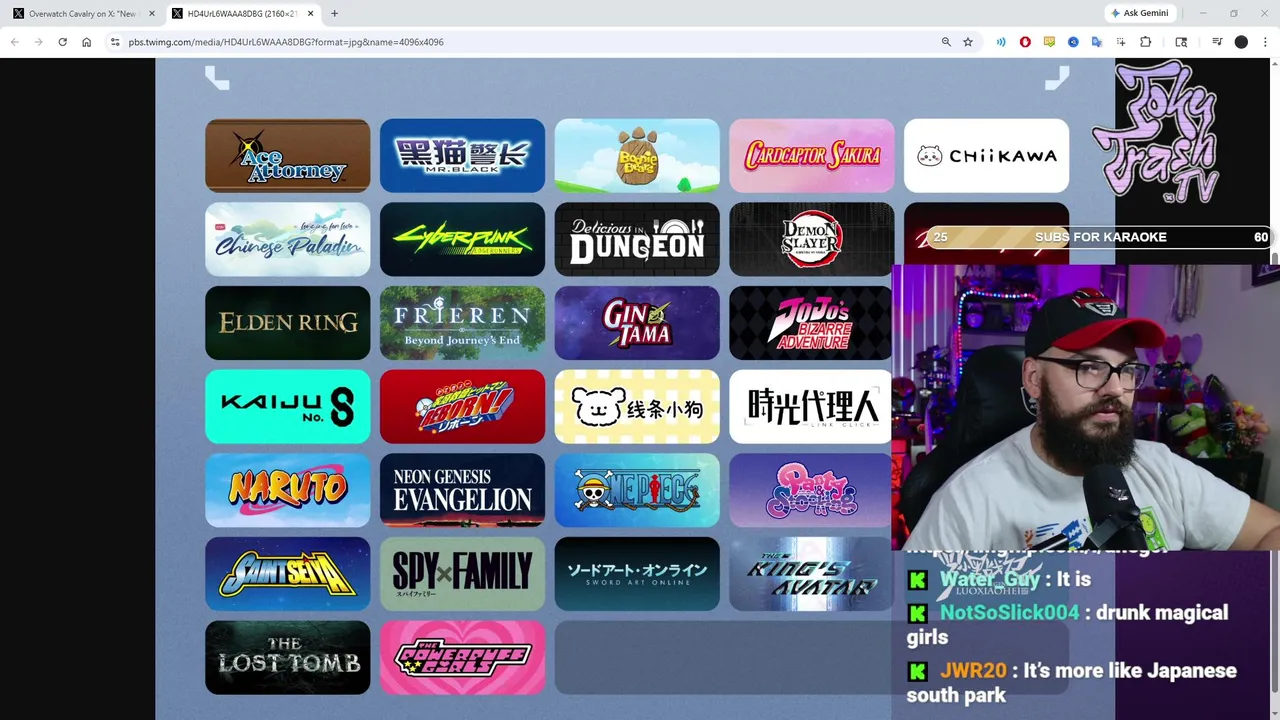Viewport: 1280px width, 720px height.
Task: Click the JoJo's Bizarre Adventure card
Action: coord(810,323)
